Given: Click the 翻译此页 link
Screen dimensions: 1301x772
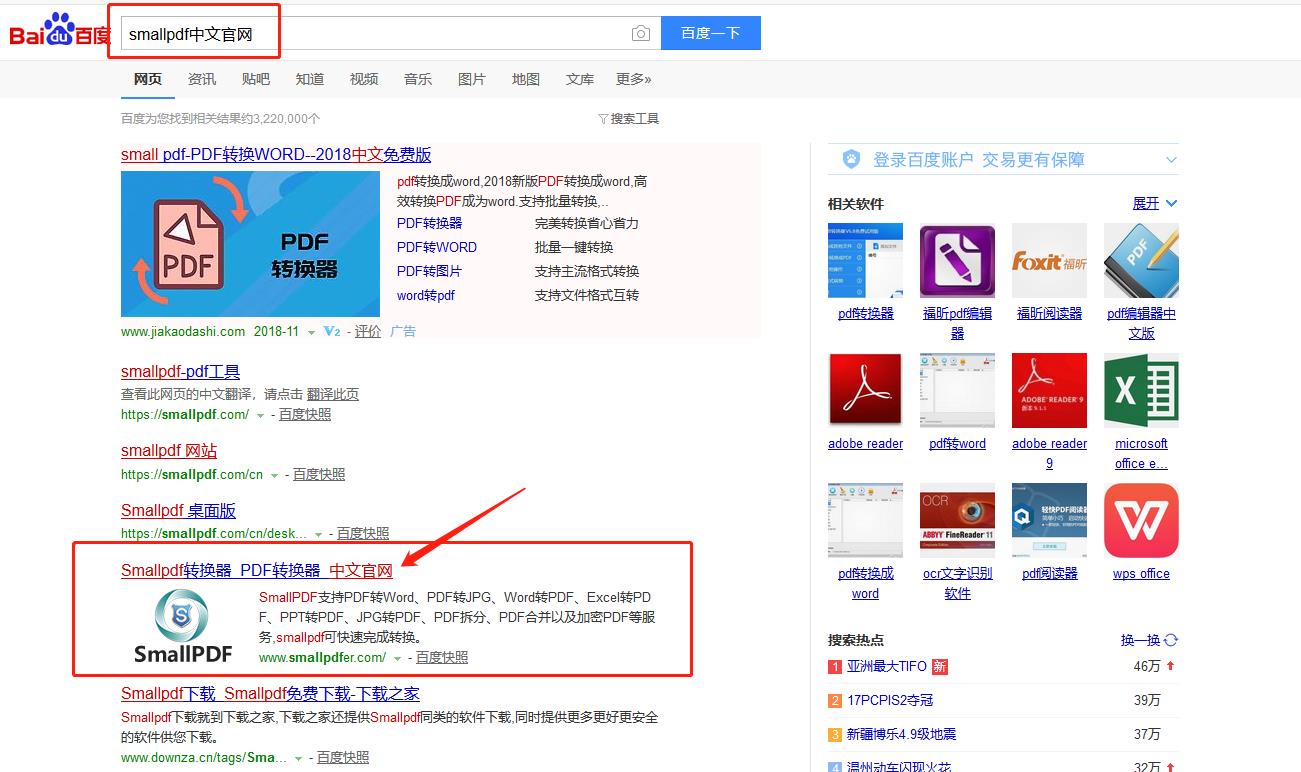Looking at the screenshot, I should [x=333, y=394].
